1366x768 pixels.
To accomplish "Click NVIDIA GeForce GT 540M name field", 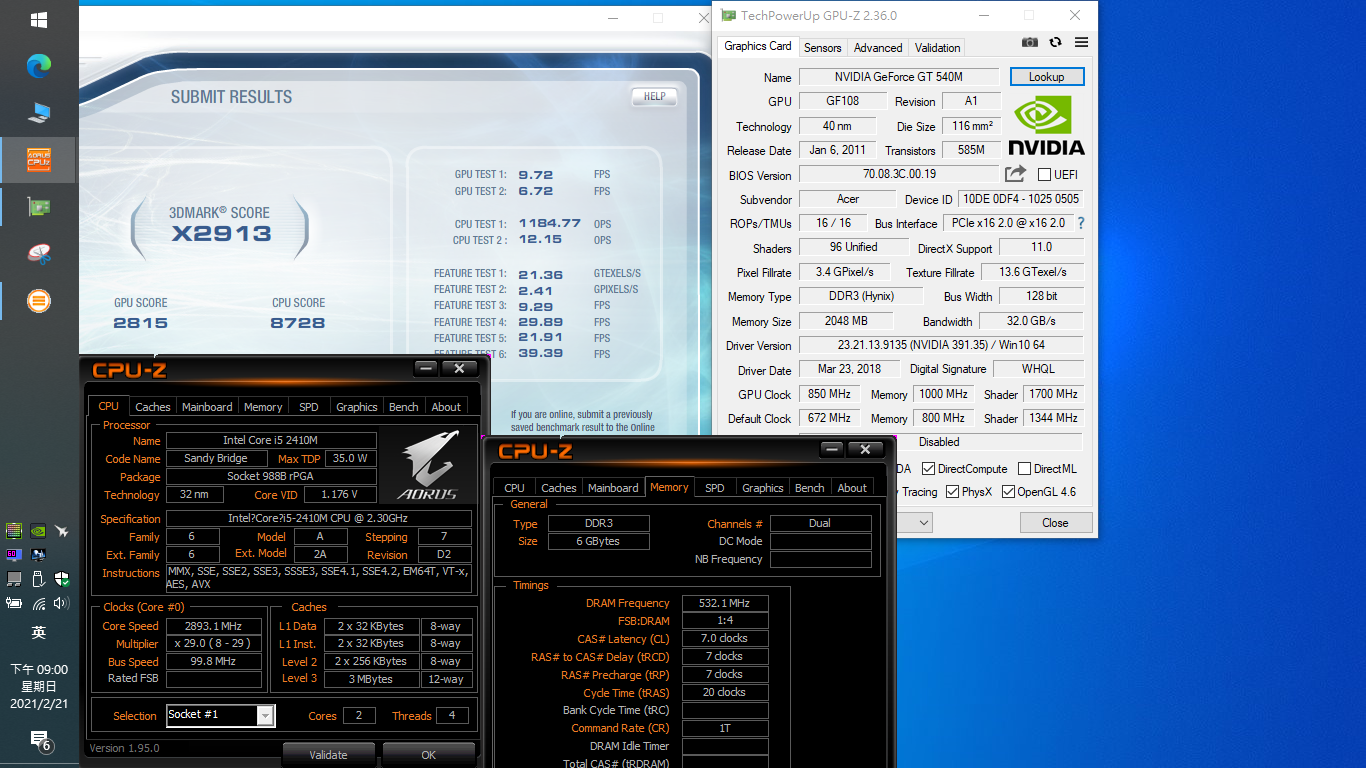I will pos(898,77).
